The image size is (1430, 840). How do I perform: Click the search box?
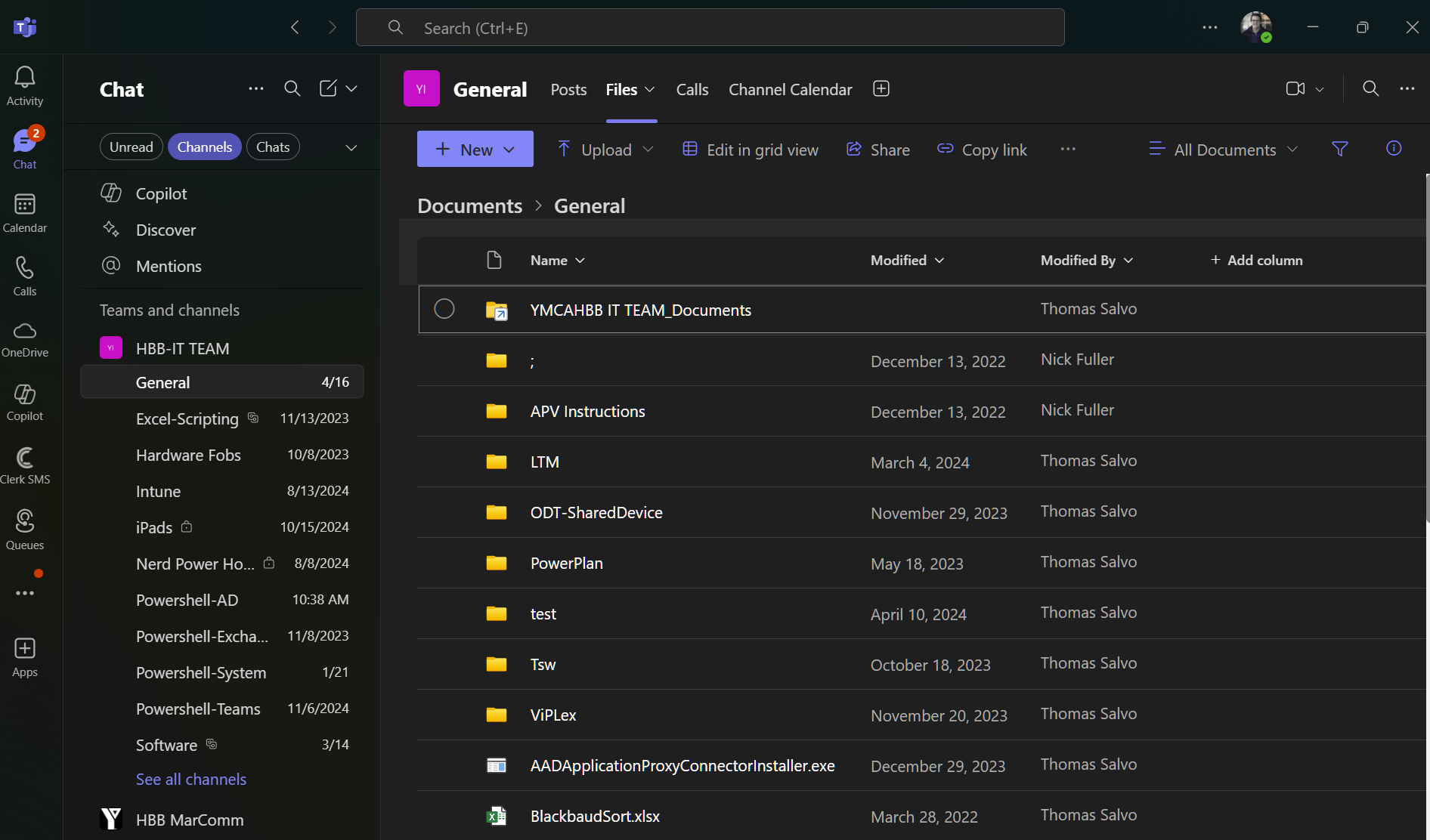pos(710,28)
